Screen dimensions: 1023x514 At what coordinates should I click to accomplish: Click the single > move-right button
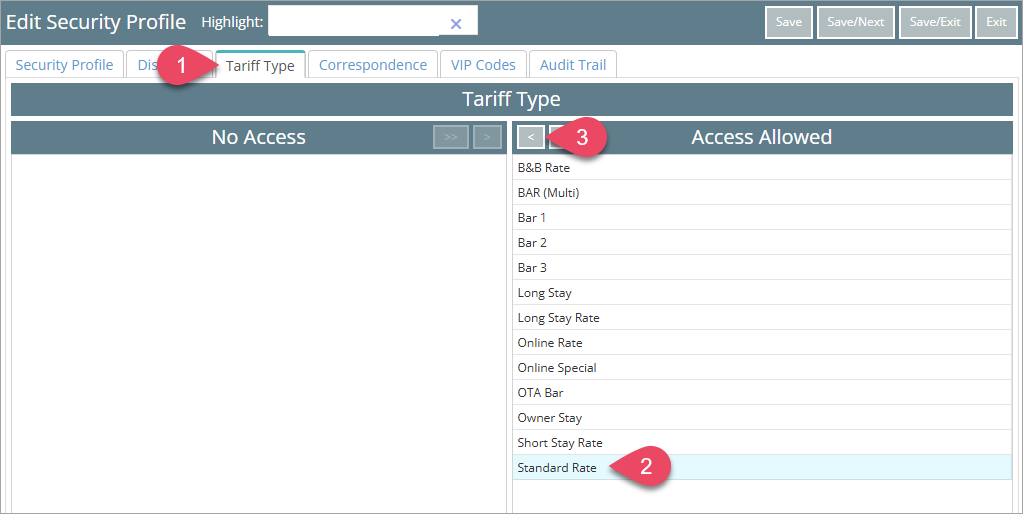click(487, 137)
